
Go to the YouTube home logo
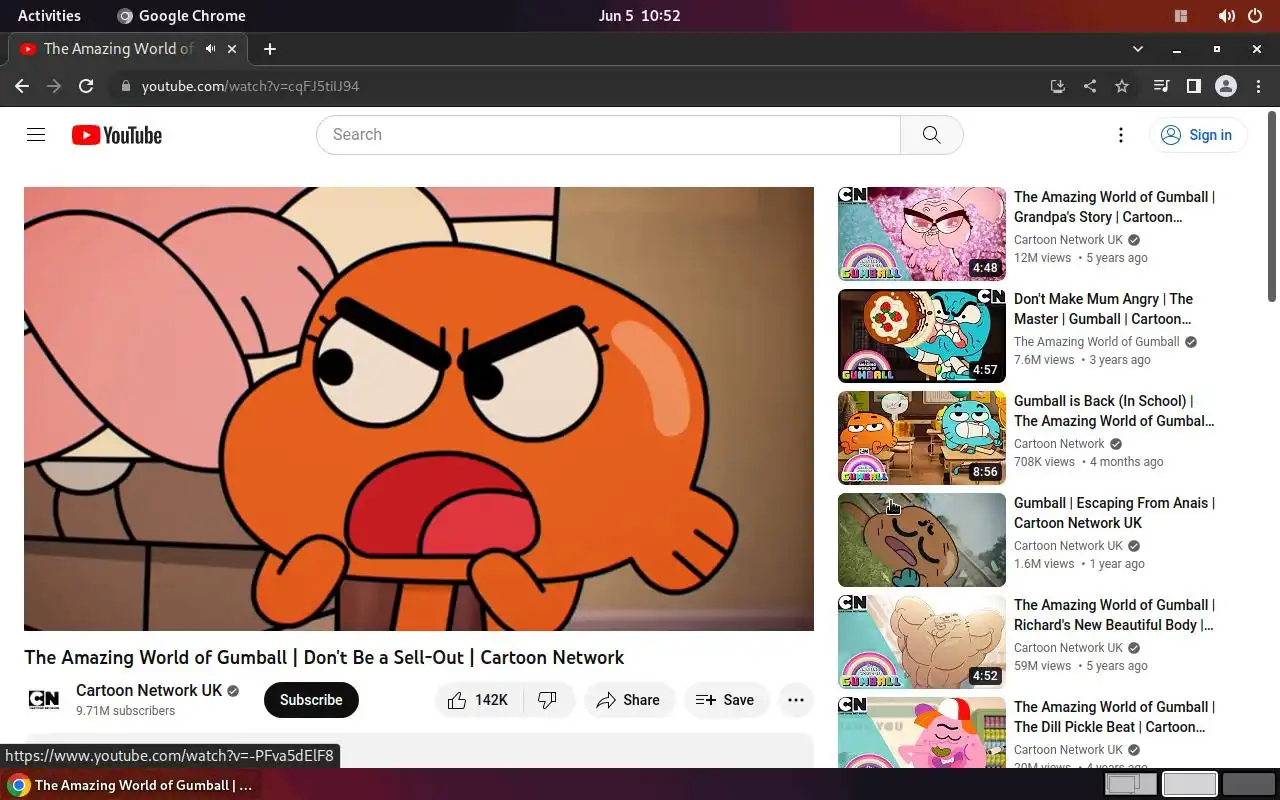[x=117, y=135]
